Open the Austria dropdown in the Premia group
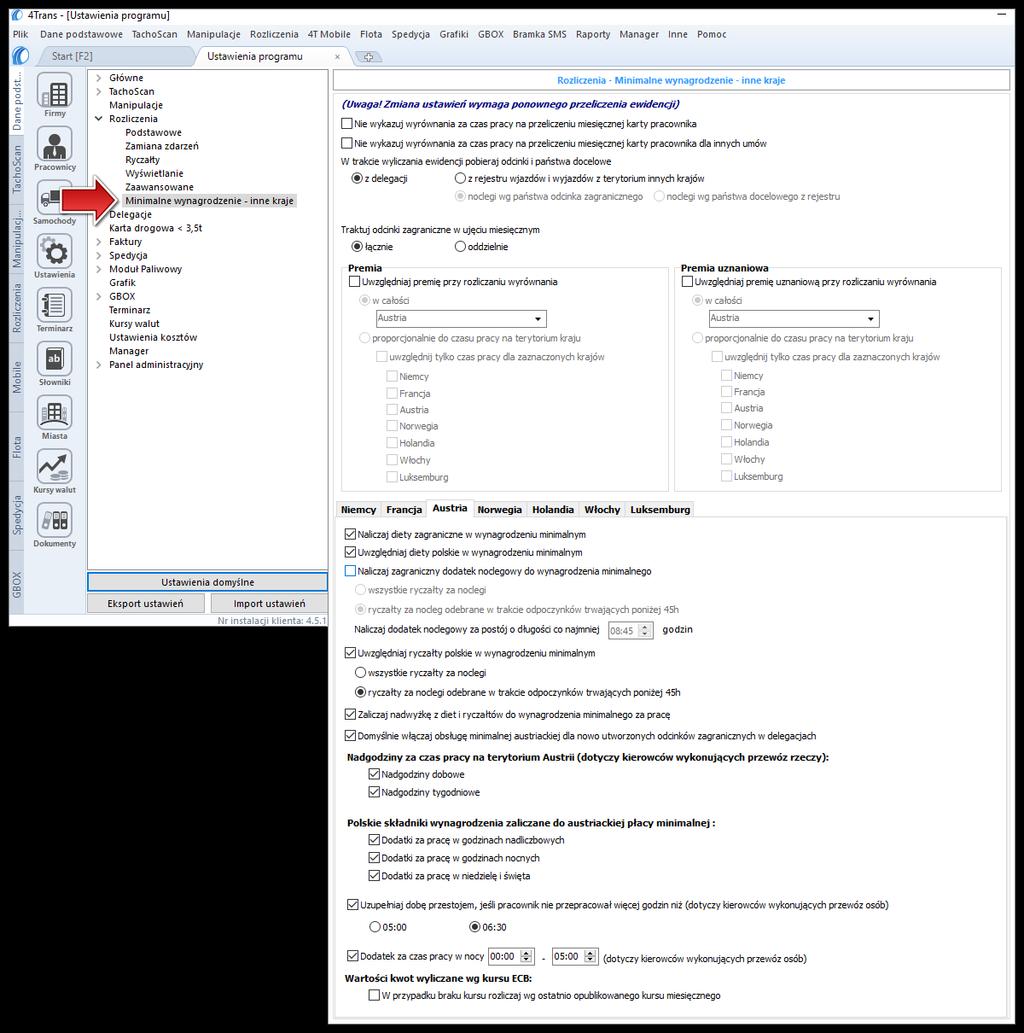Viewport: 1024px width, 1033px height. (461, 318)
